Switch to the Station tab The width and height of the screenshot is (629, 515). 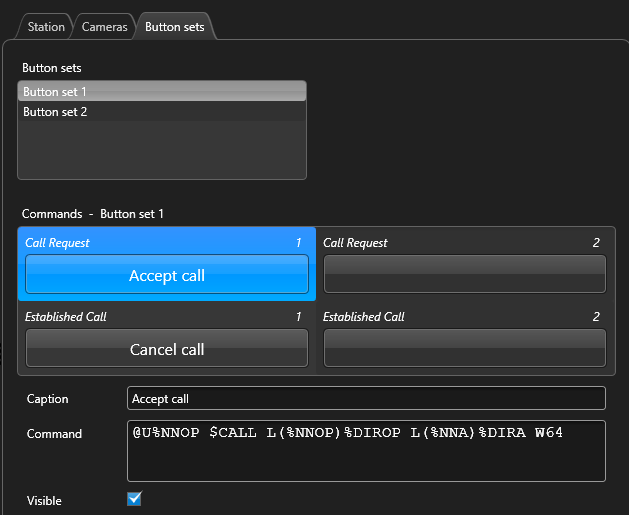[47, 27]
